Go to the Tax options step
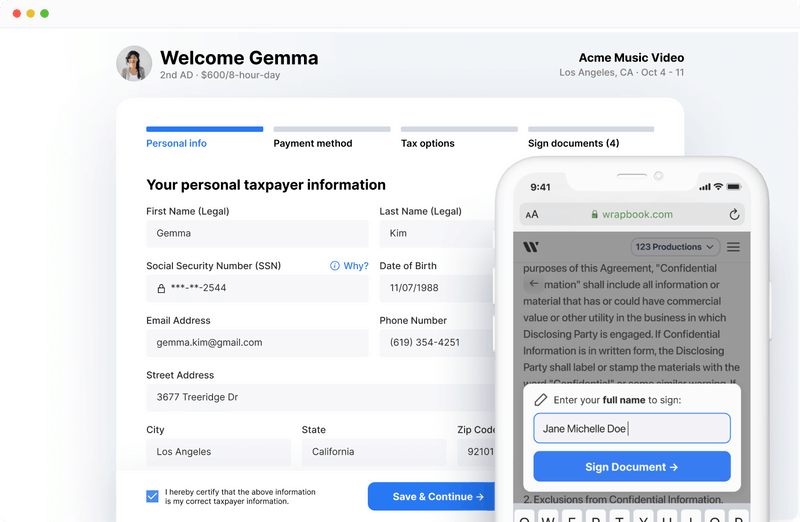Image resolution: width=800 pixels, height=522 pixels. pos(428,143)
